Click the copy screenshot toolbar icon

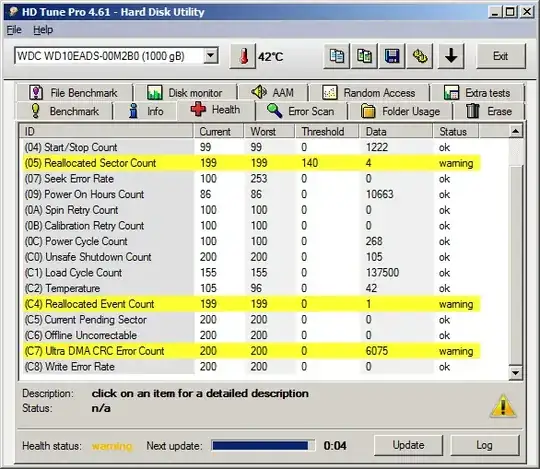364,56
